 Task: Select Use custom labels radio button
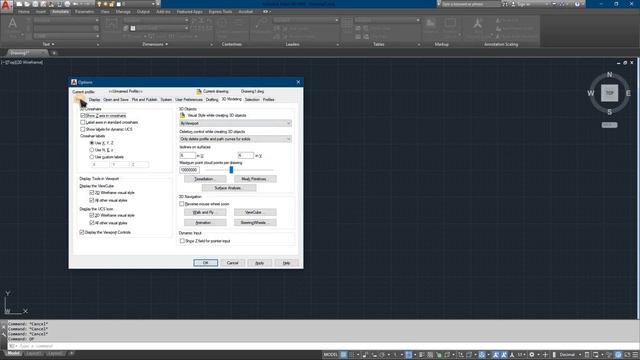coord(92,157)
